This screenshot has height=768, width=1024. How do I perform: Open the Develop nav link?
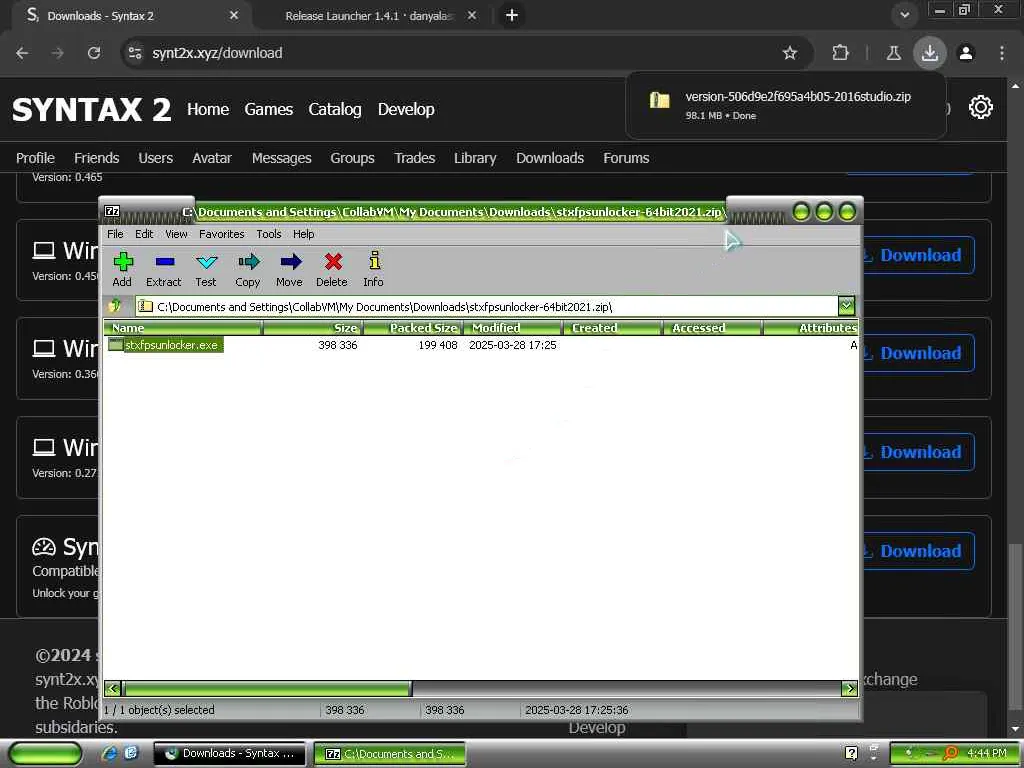coord(406,109)
